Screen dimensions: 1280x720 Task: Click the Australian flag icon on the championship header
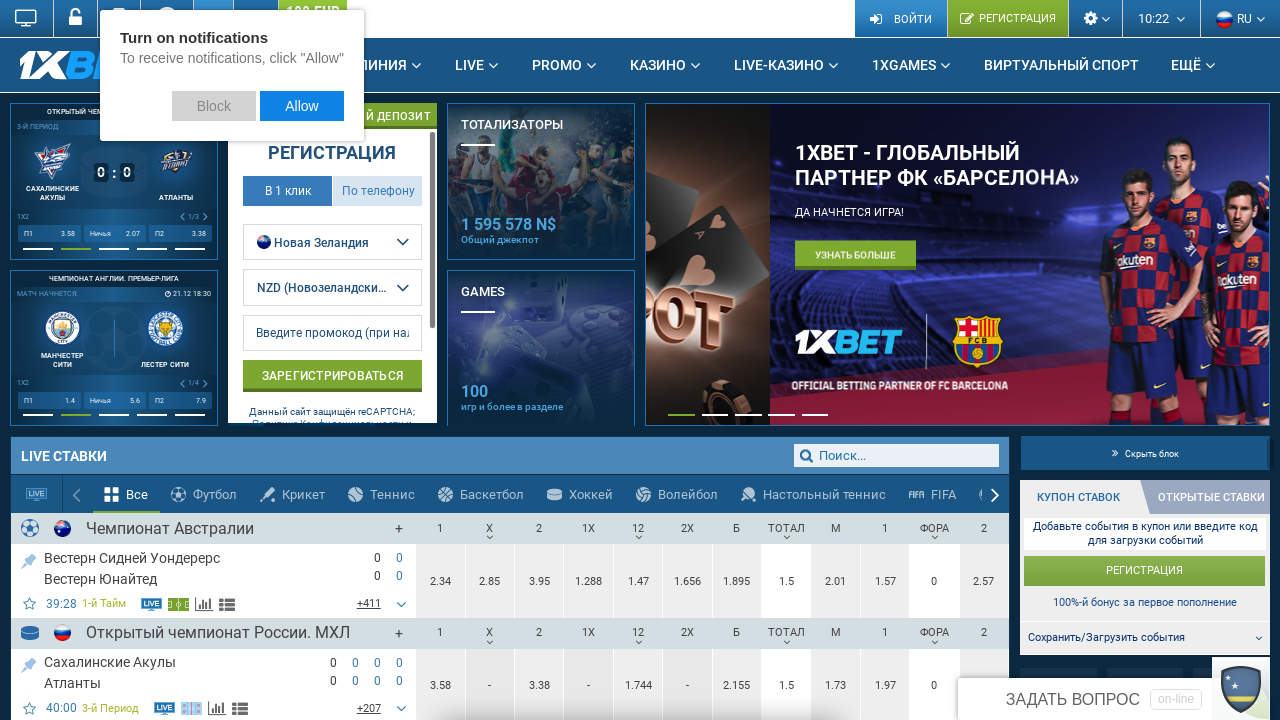point(63,528)
